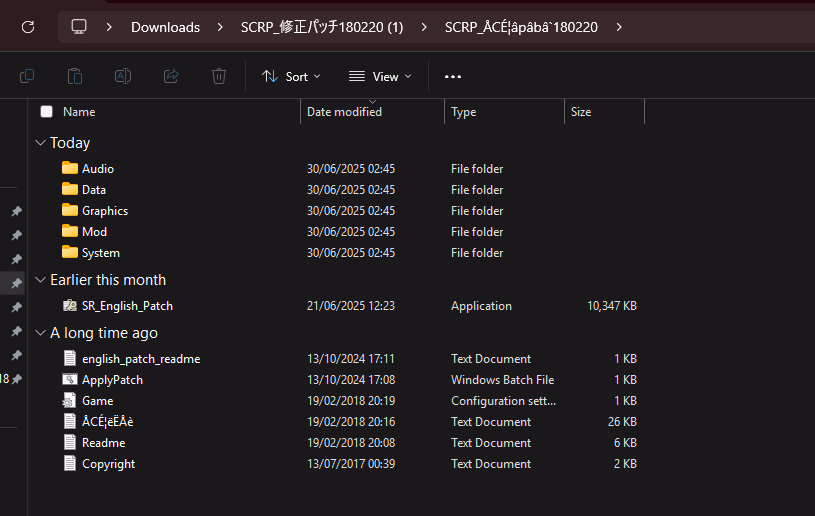Toggle the select-all checkbox beside Name
This screenshot has width=815, height=516.
46,112
